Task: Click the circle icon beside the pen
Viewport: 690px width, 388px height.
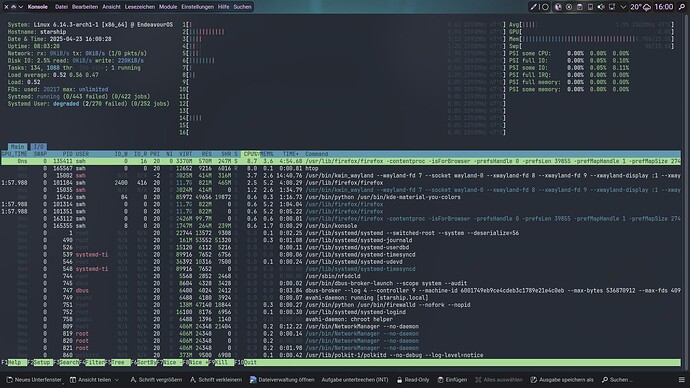Action: [545, 7]
